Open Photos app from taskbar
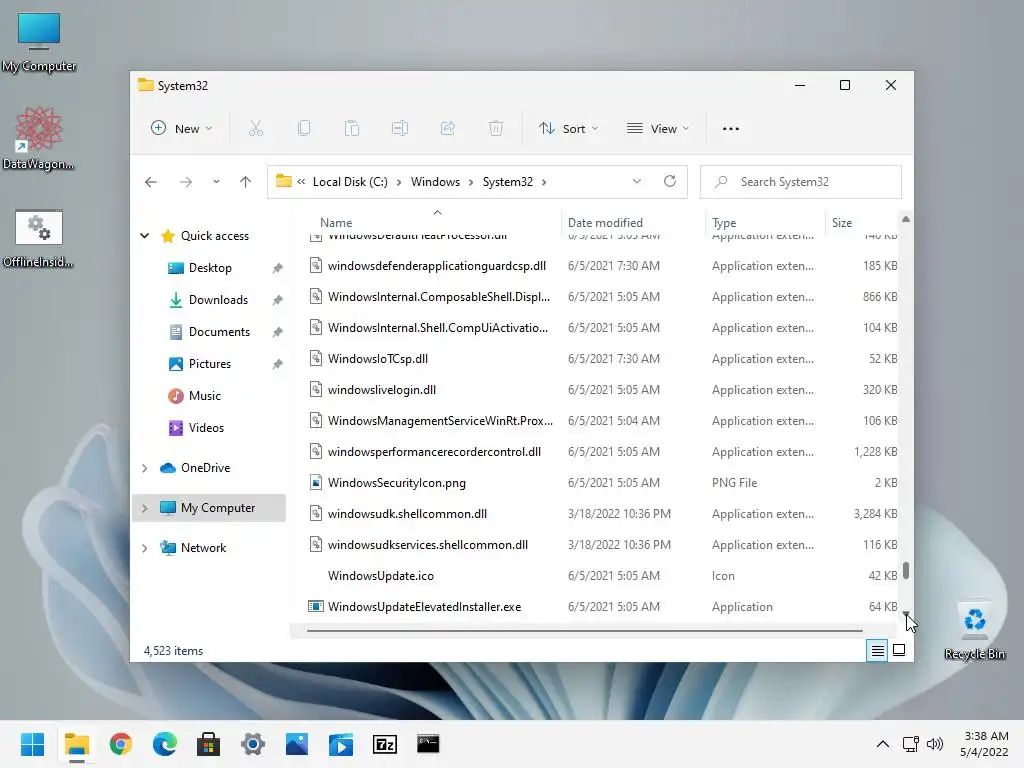 point(296,744)
